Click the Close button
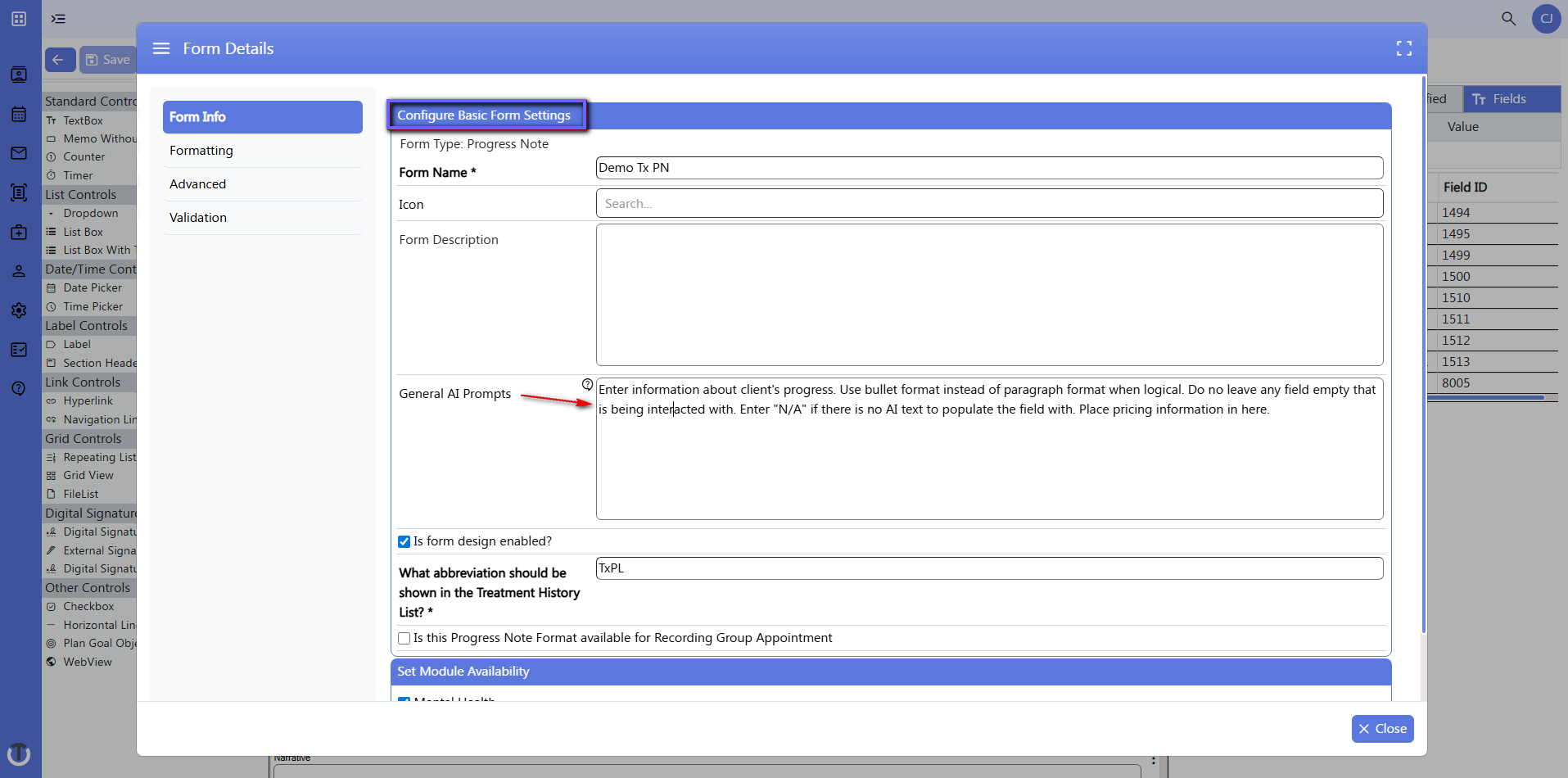The height and width of the screenshot is (778, 1568). (x=1382, y=728)
